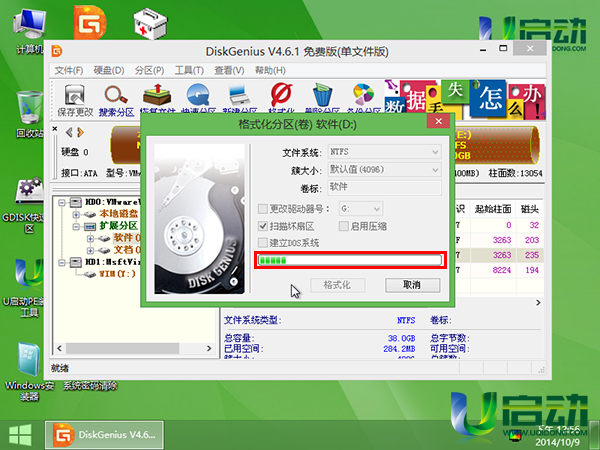Click the tree scrollbar right arrow
The height and width of the screenshot is (450, 600).
(209, 348)
